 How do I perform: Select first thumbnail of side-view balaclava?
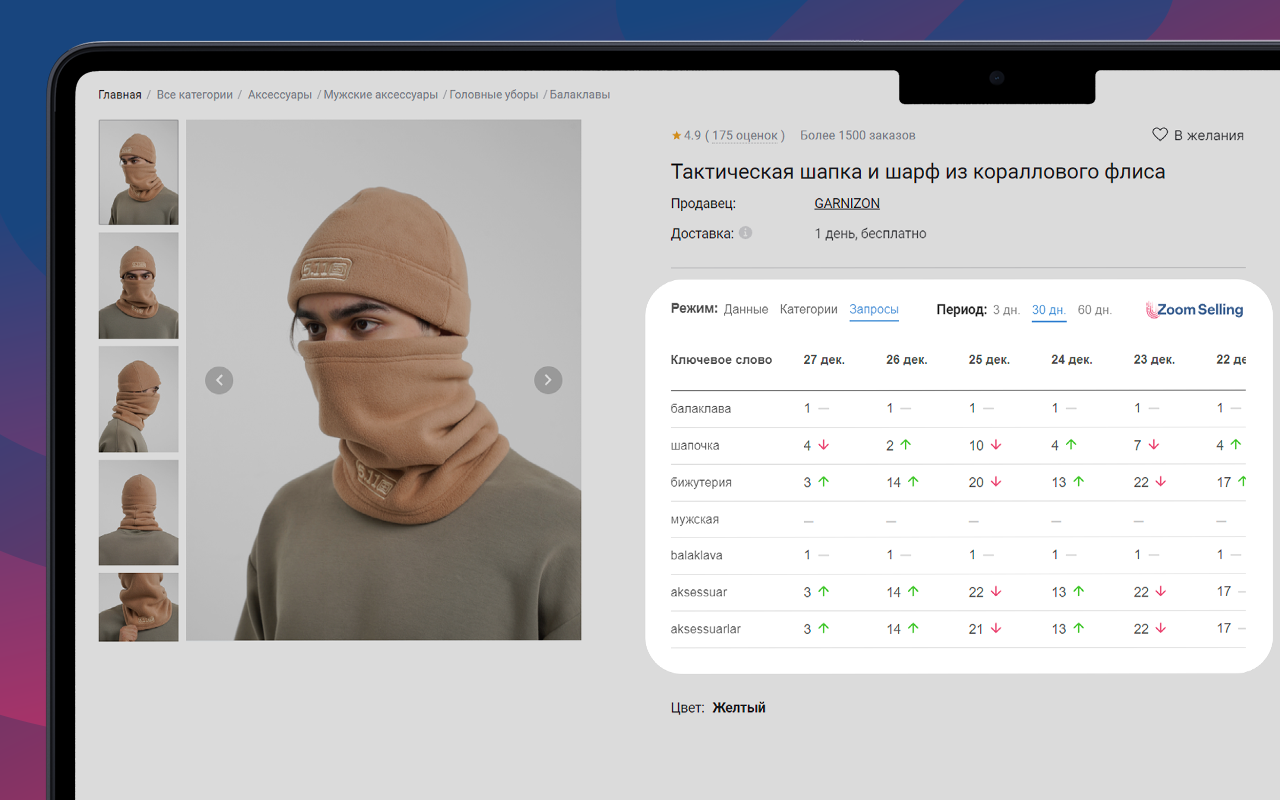tap(139, 172)
